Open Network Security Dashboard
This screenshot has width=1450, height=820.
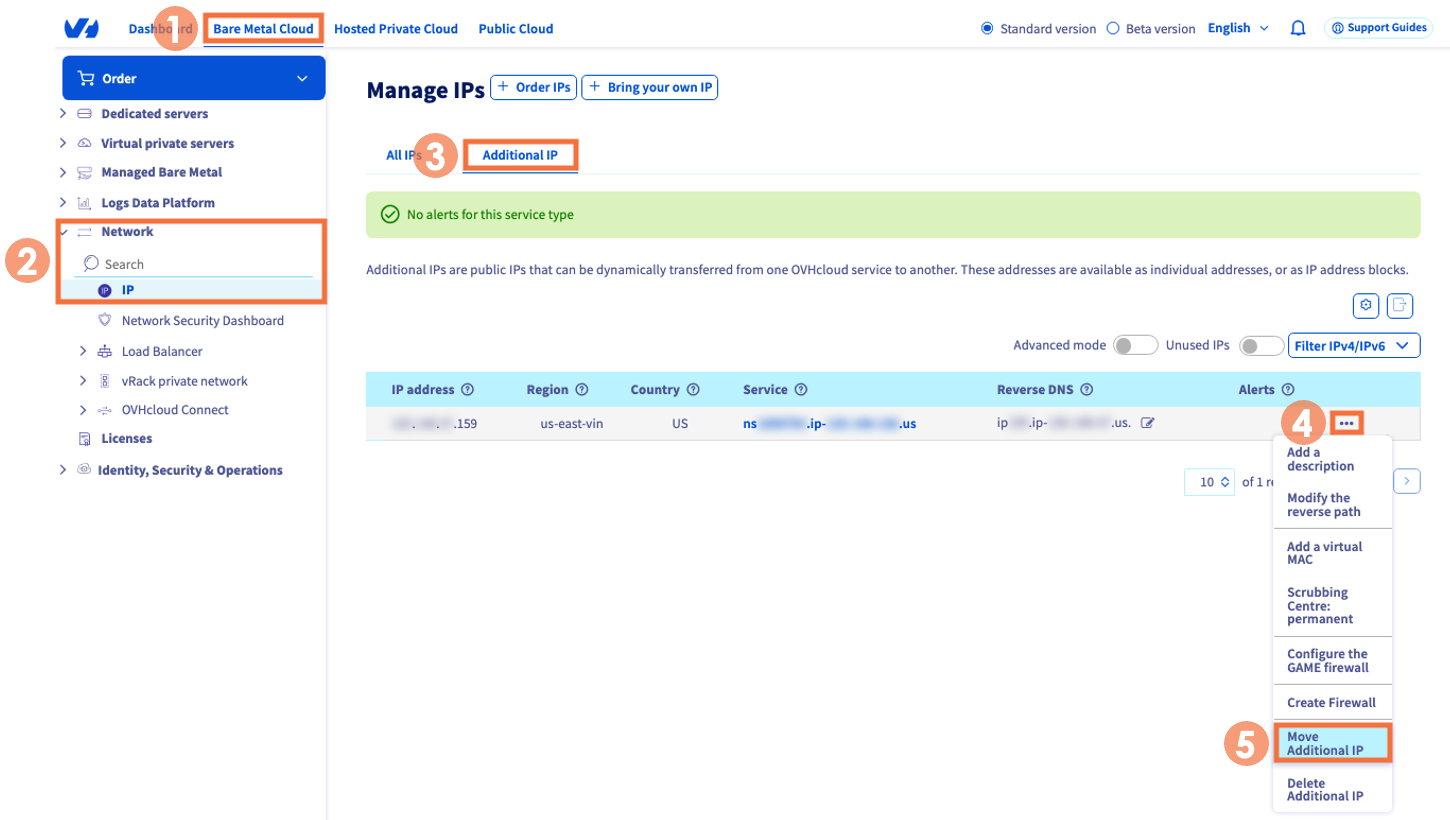coord(203,321)
